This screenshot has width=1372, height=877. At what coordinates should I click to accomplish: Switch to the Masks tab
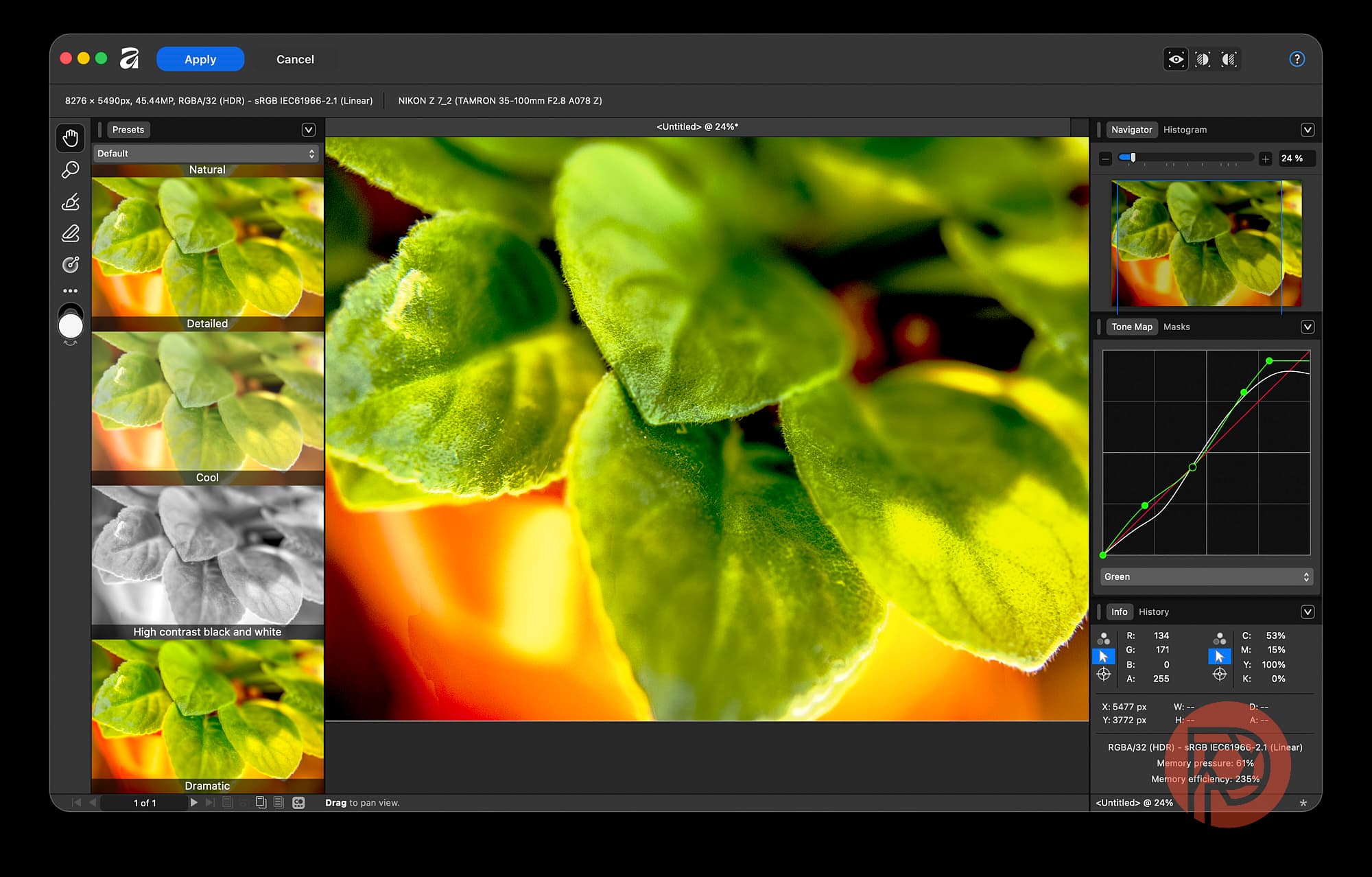point(1176,327)
